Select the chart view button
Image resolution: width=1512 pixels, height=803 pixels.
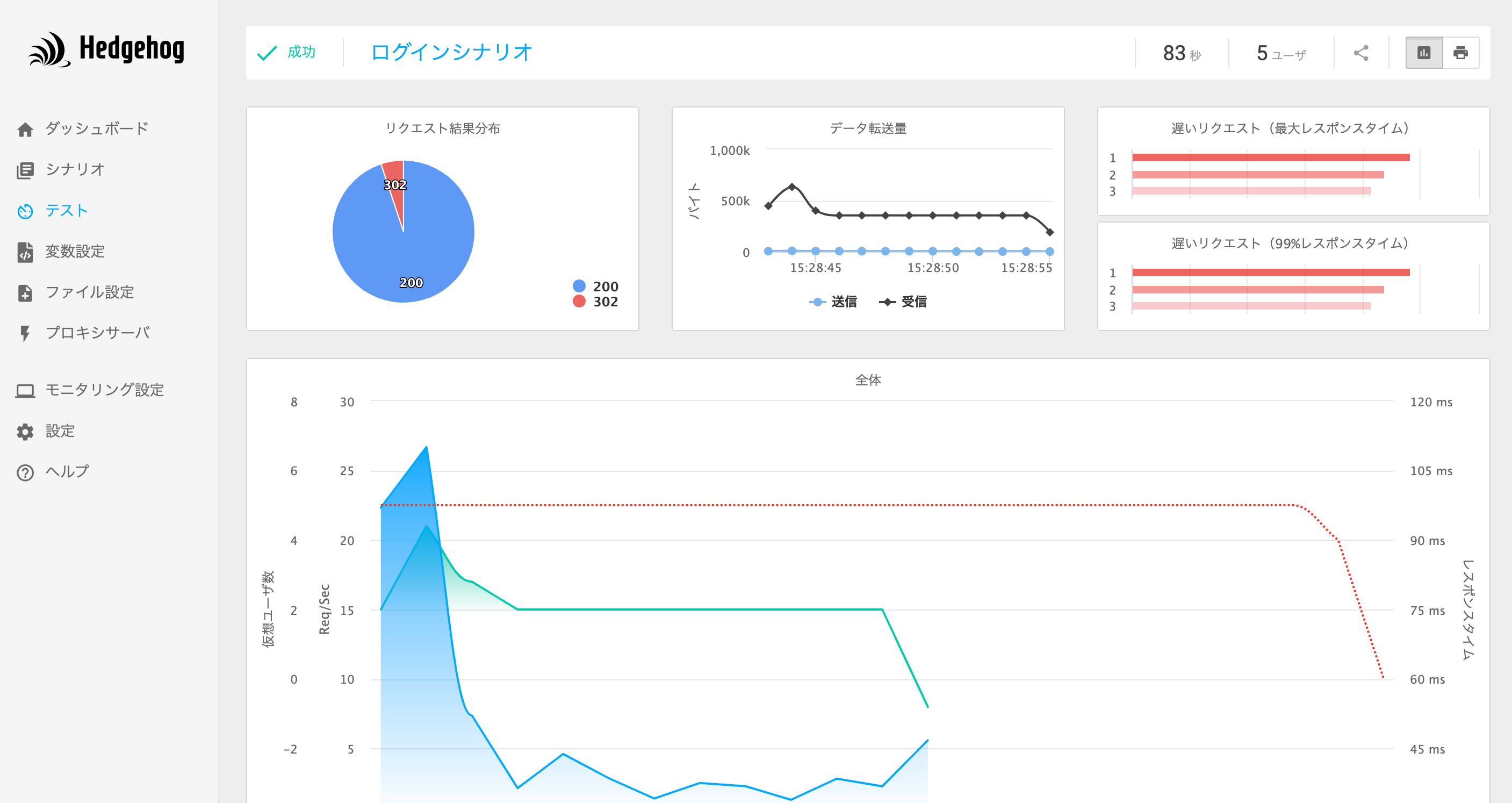[x=1424, y=53]
